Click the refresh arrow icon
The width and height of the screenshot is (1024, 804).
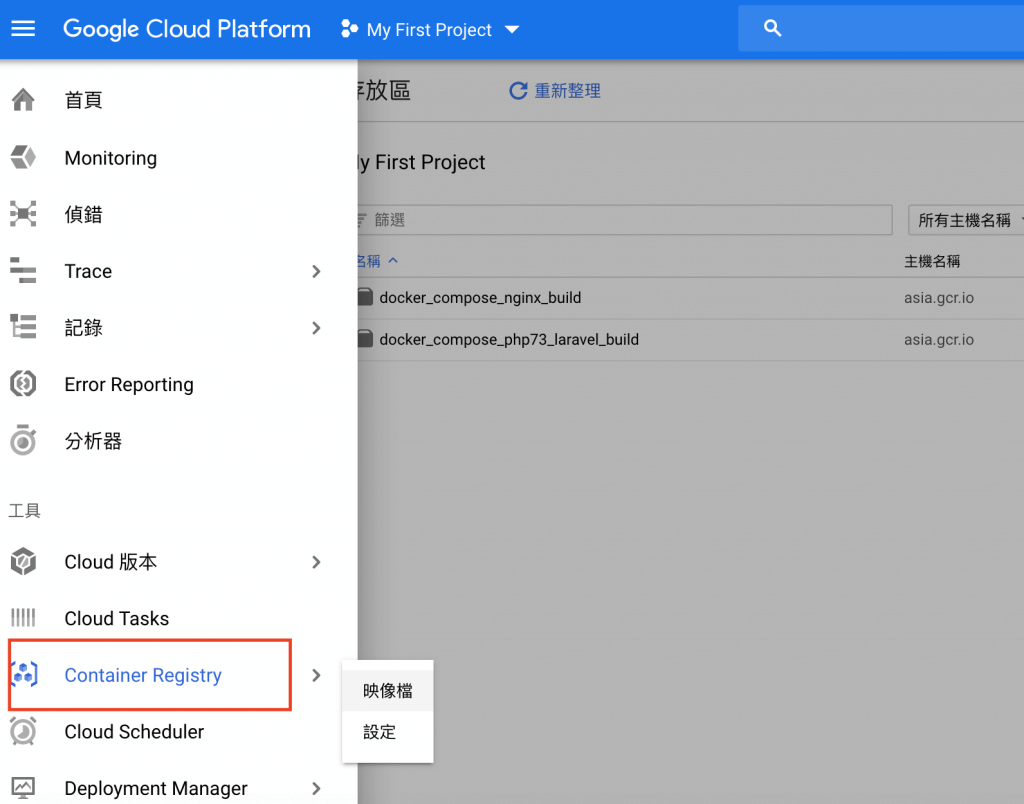coord(518,91)
